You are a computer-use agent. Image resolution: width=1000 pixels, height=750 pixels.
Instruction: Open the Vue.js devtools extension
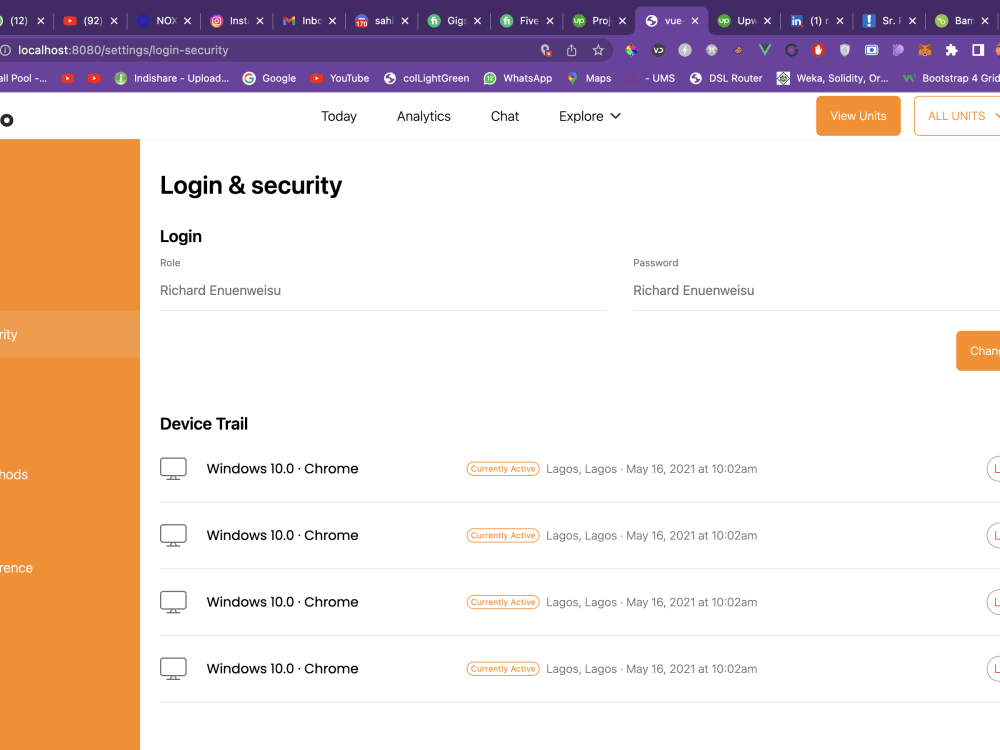point(764,49)
